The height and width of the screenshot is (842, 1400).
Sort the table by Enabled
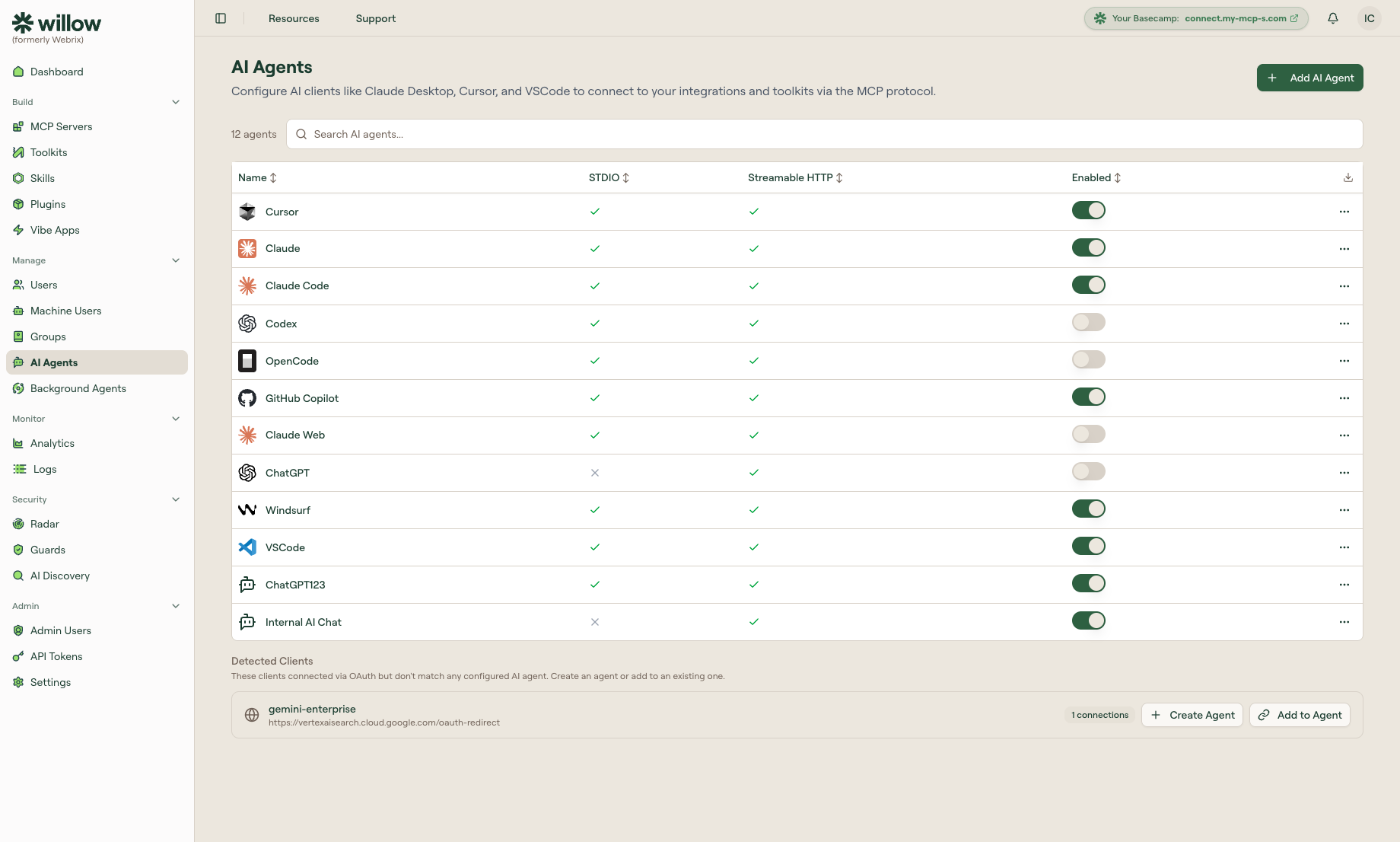[x=1096, y=177]
